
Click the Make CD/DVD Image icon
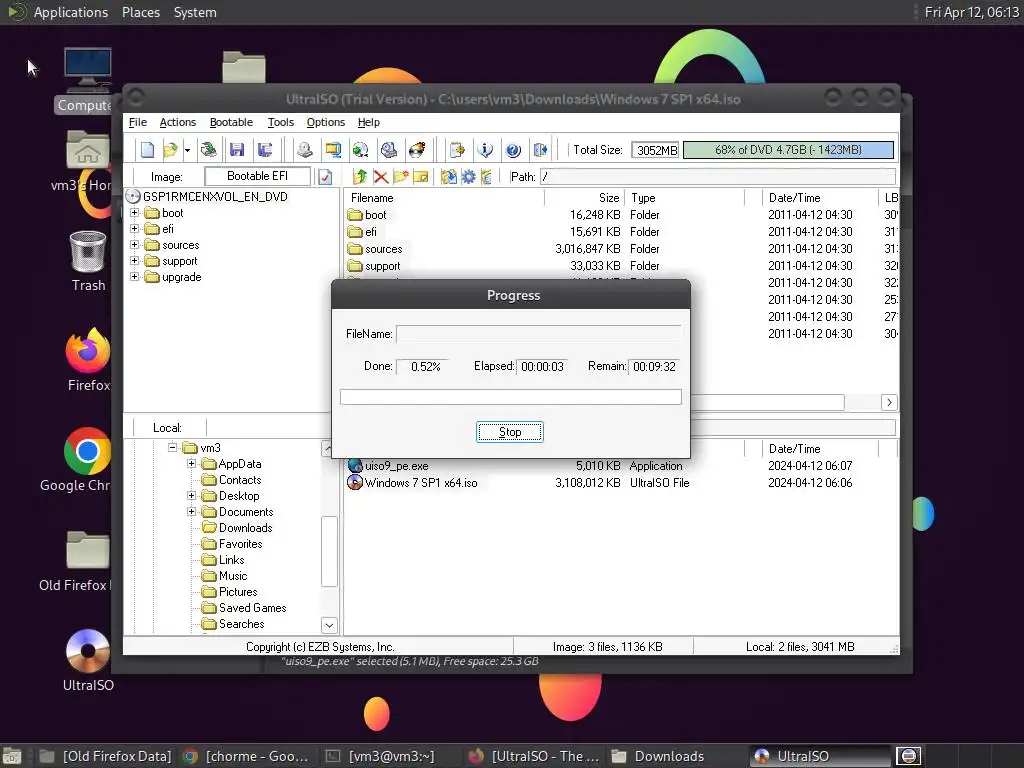pyautogui.click(x=304, y=150)
